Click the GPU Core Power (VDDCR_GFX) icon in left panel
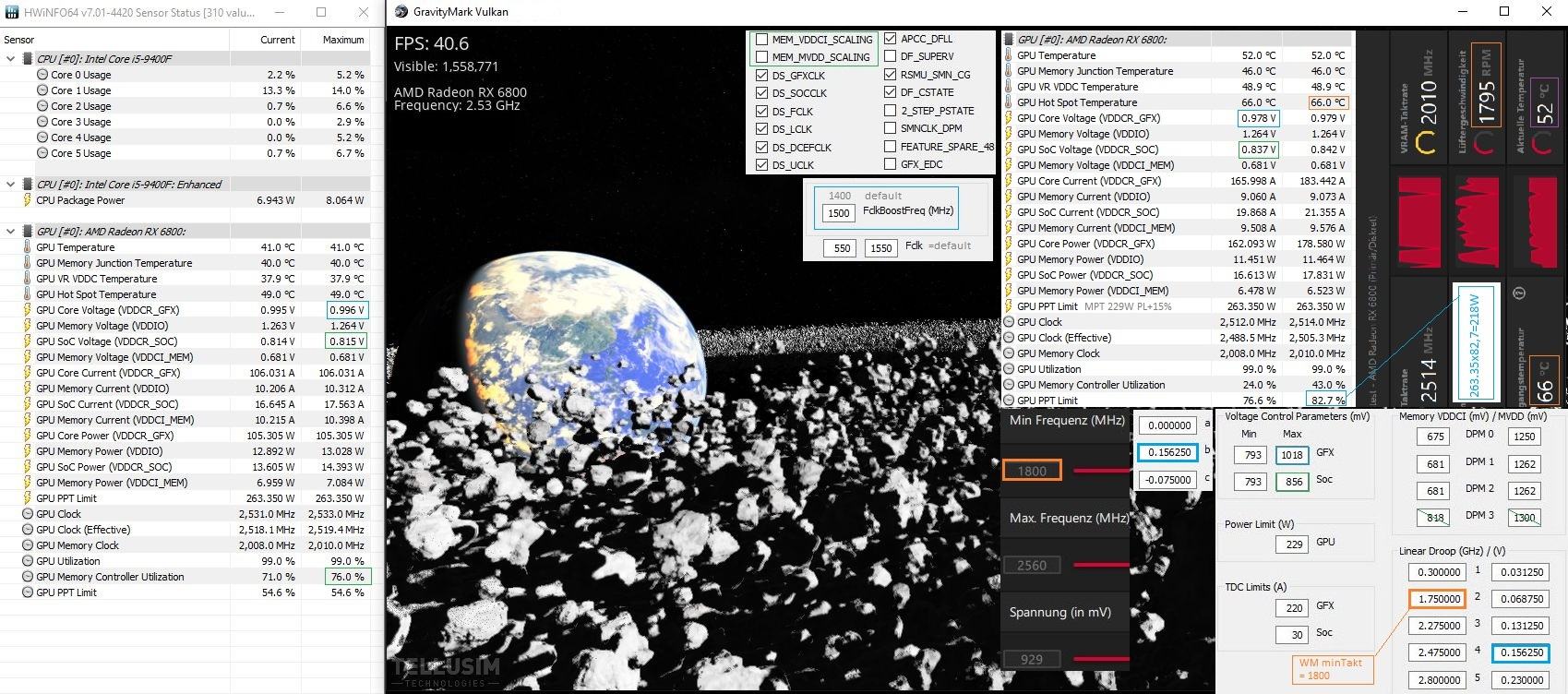Image resolution: width=1568 pixels, height=694 pixels. tap(27, 436)
